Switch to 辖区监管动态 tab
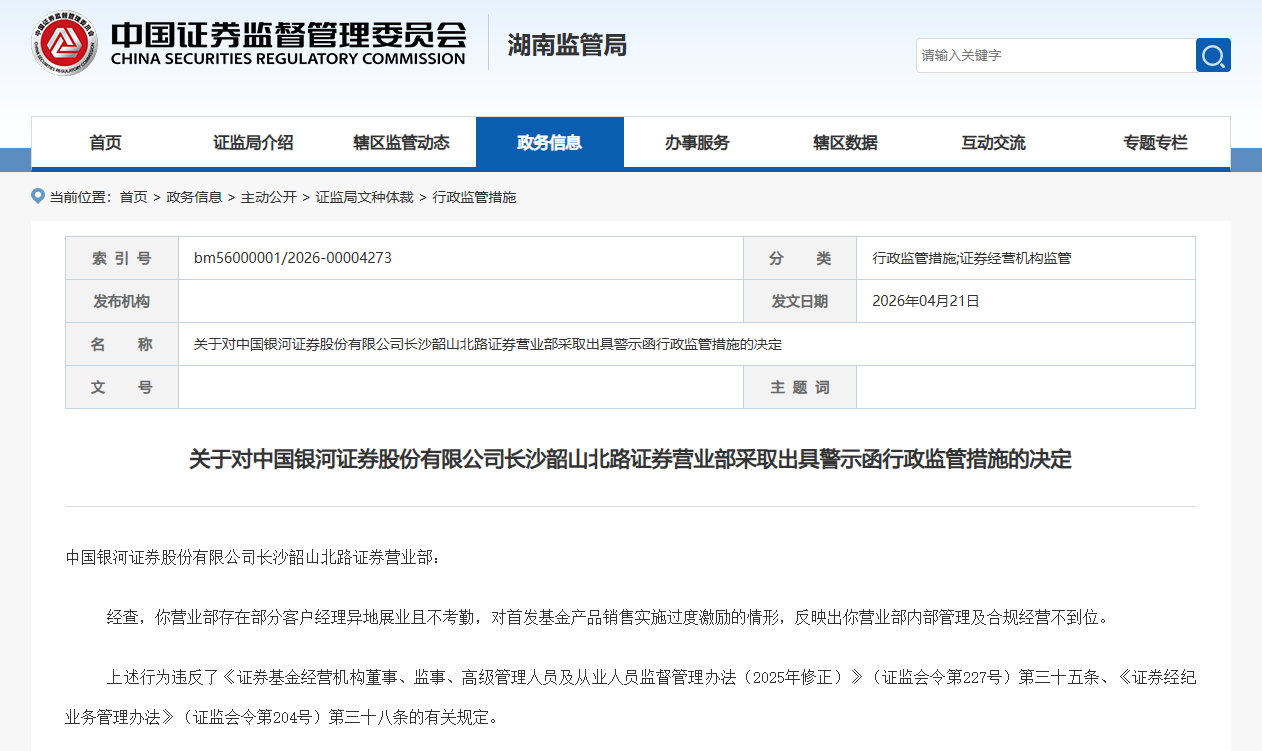The width and height of the screenshot is (1262, 751). tap(401, 143)
